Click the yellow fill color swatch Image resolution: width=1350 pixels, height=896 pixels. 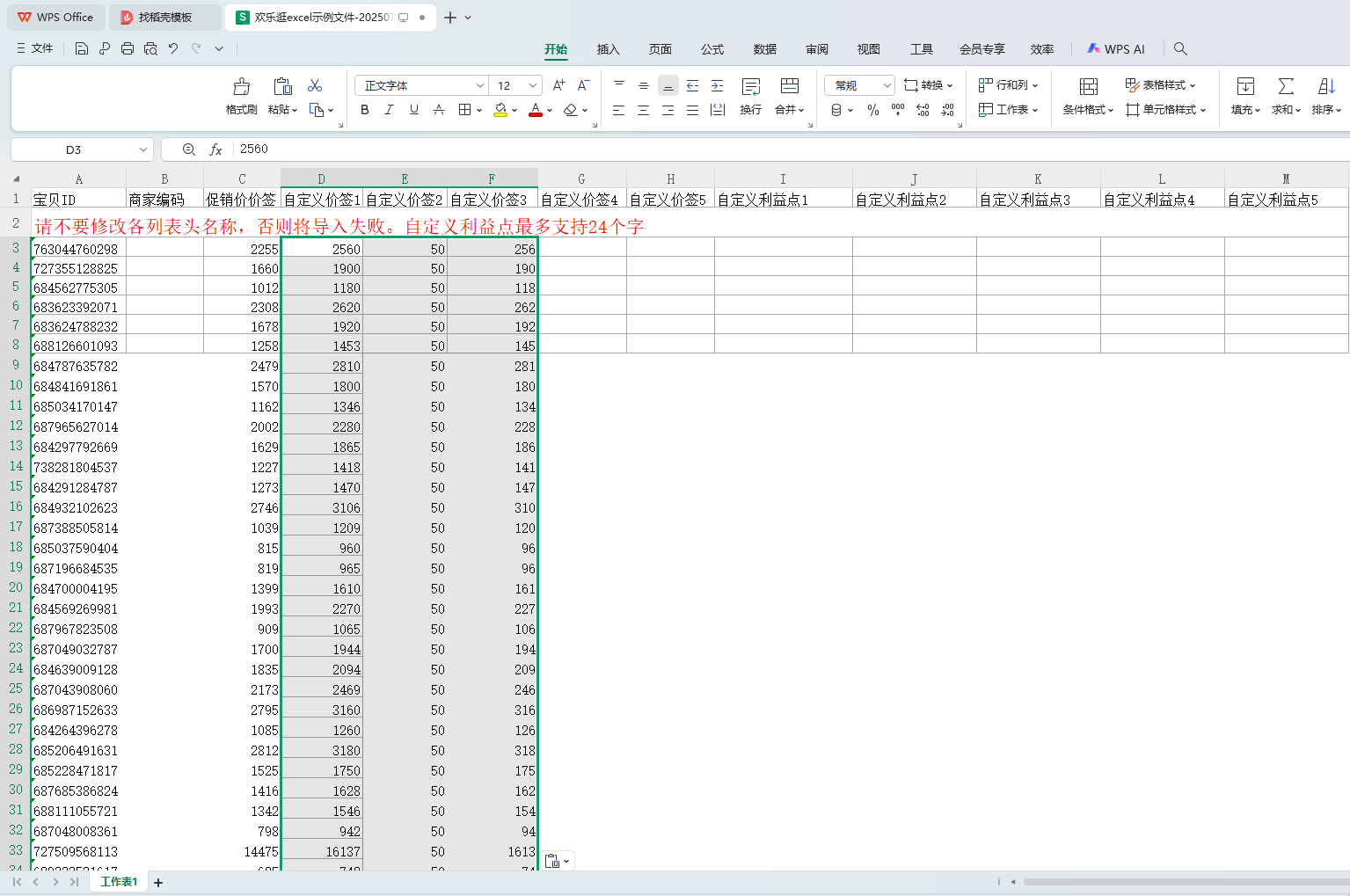click(x=500, y=110)
